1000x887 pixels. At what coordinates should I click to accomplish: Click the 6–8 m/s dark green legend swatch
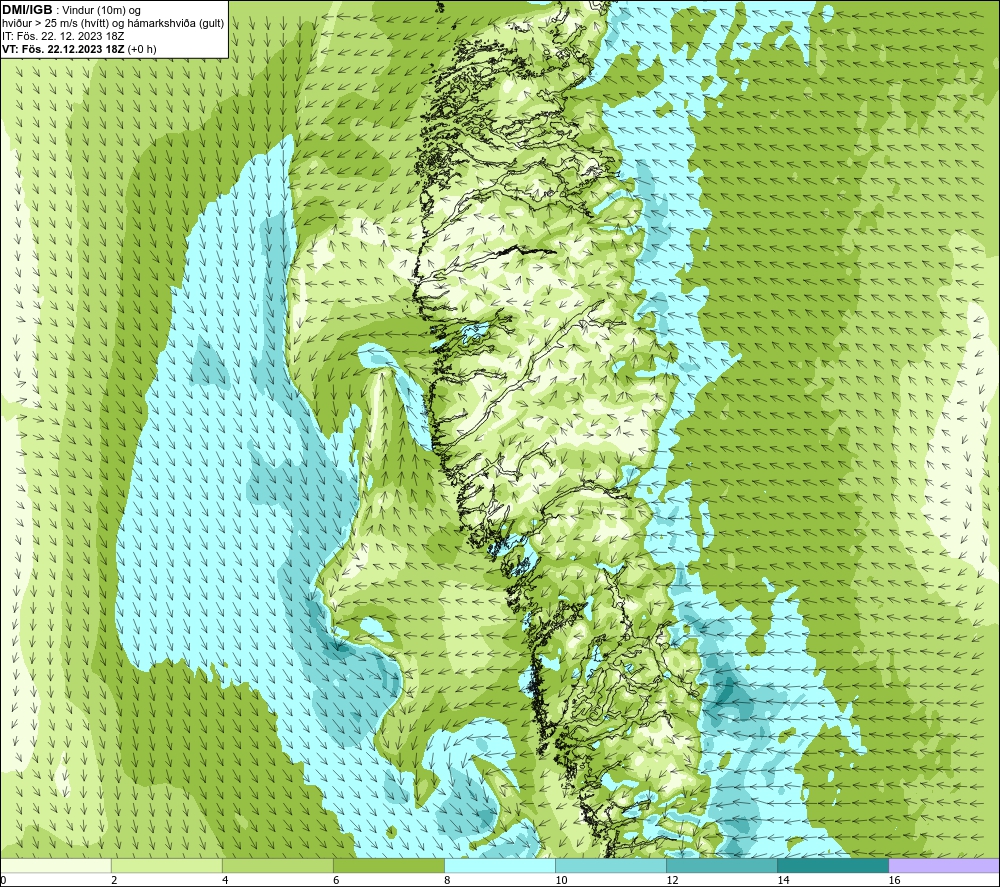click(x=388, y=866)
